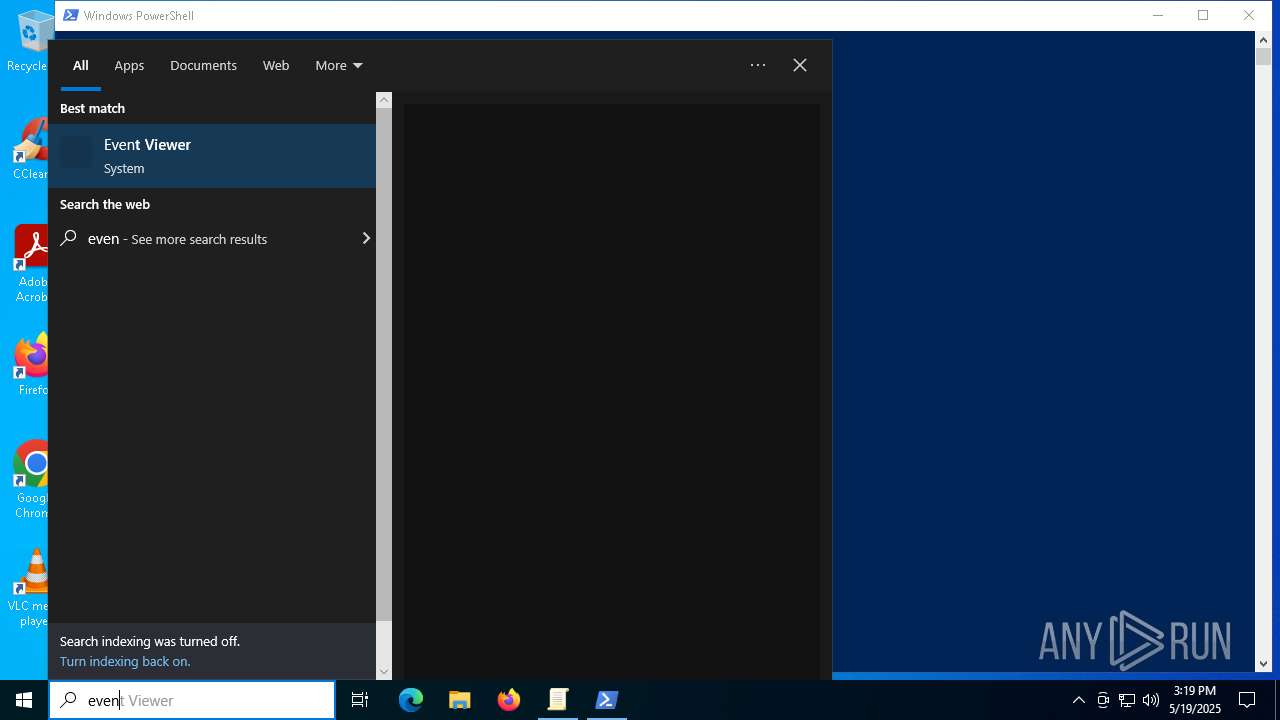Close the search panel with X
Viewport: 1280px width, 720px height.
pos(800,65)
